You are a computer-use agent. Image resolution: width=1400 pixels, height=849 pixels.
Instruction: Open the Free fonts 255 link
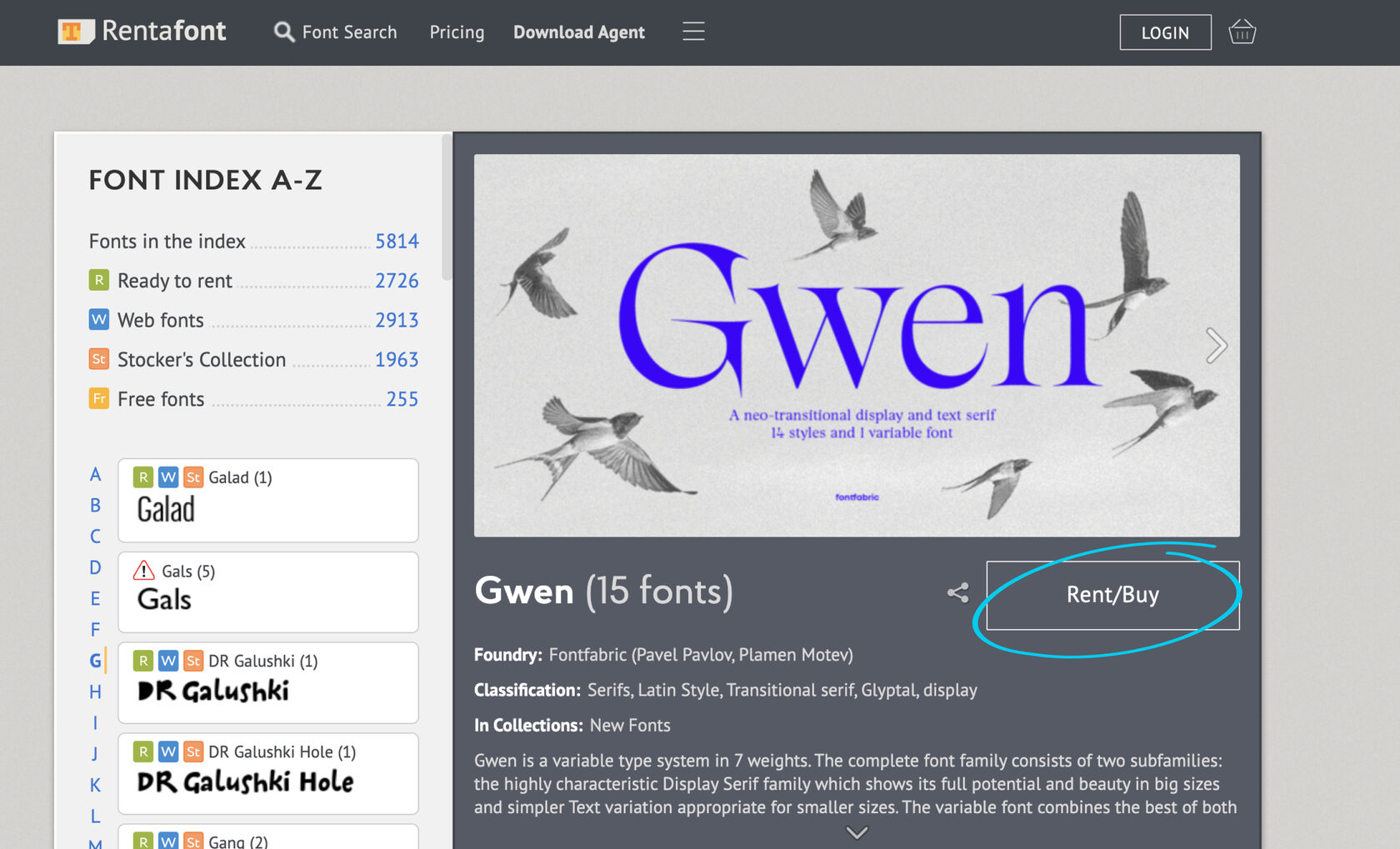tap(402, 398)
